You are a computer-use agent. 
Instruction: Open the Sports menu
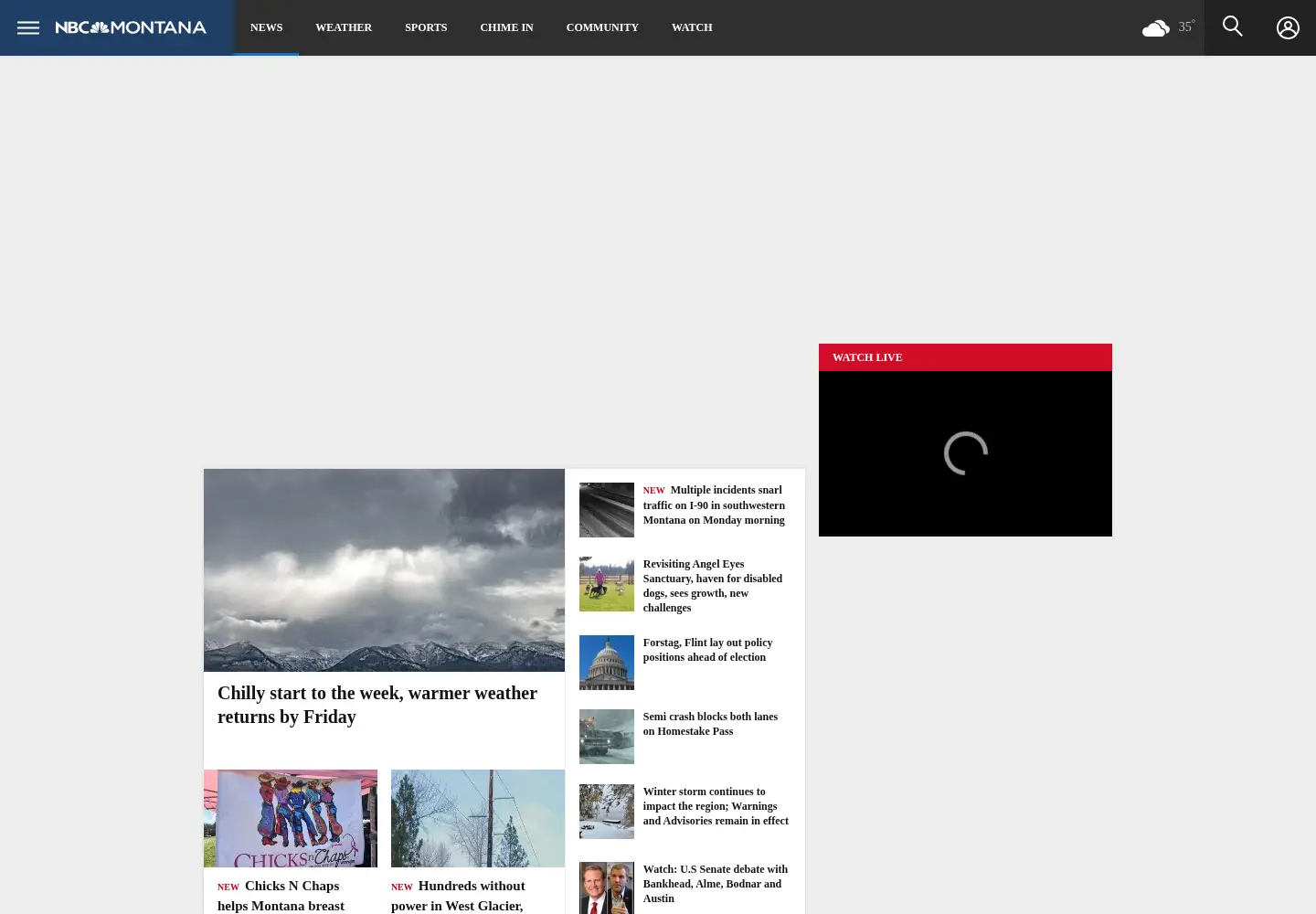(x=426, y=27)
